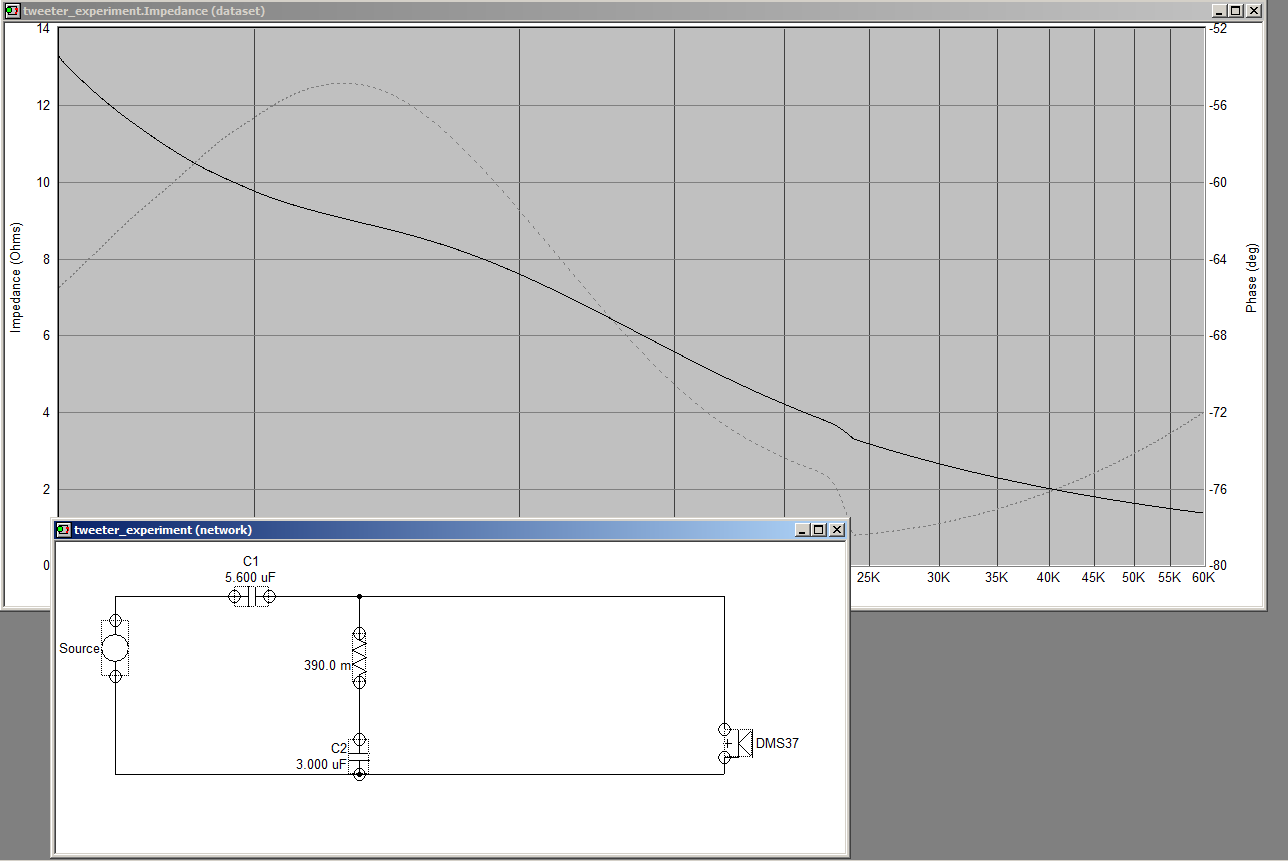Click the Impedance (Ohms) axis label
The width and height of the screenshot is (1288, 862).
[15, 278]
